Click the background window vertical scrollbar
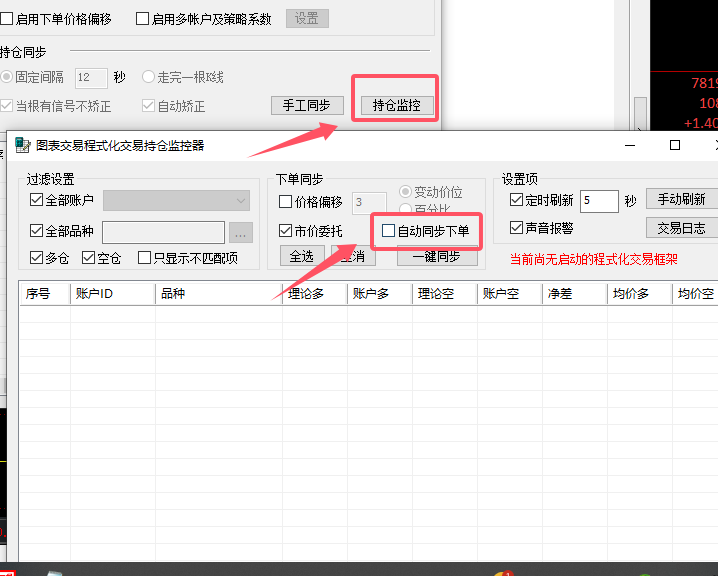This screenshot has height=576, width=718. click(x=640, y=113)
